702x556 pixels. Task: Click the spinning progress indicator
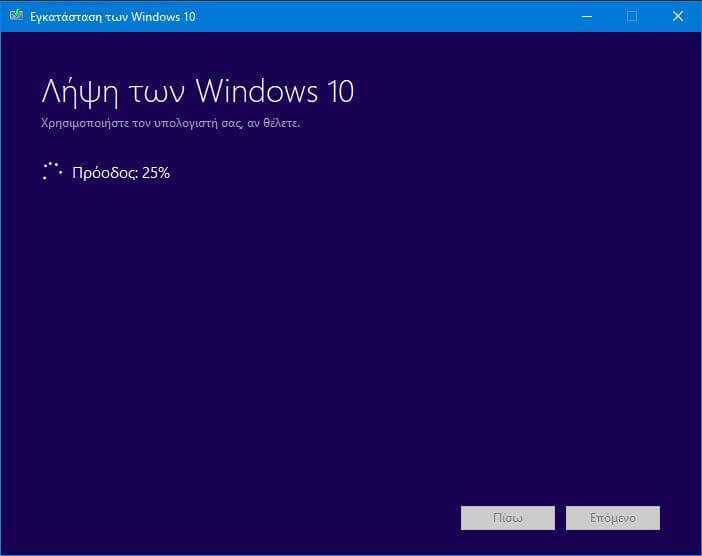point(52,171)
